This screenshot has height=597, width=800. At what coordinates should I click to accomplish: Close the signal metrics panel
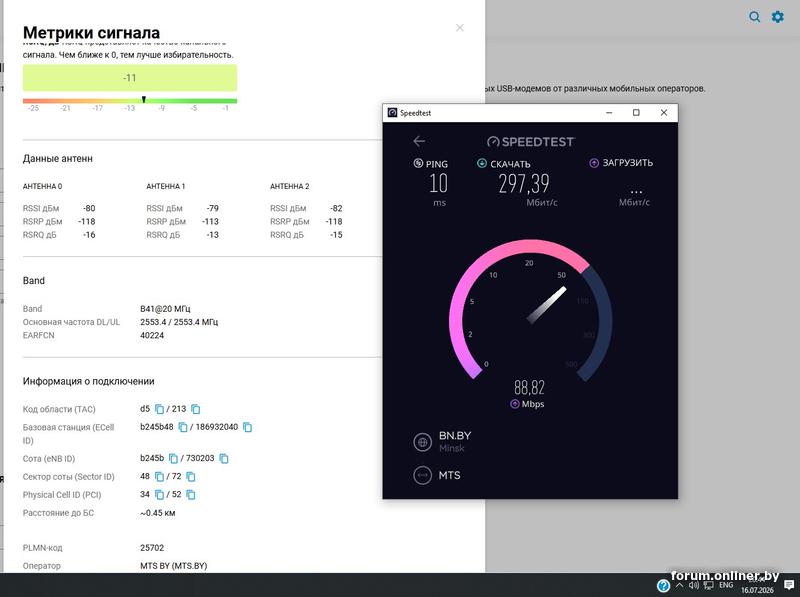coord(460,28)
